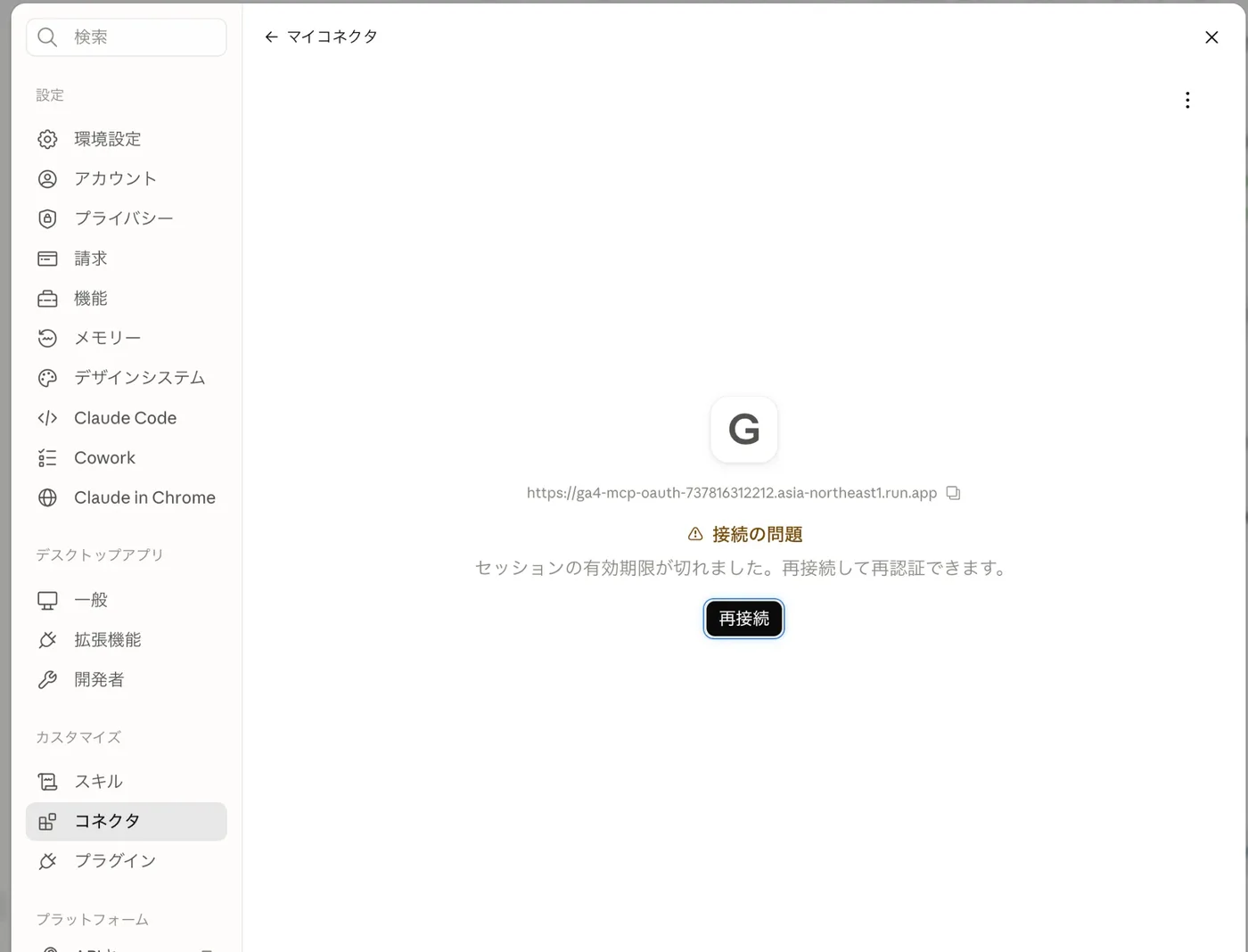This screenshot has width=1248, height=952.
Task: Open the メモリー settings section
Action: coord(127,338)
